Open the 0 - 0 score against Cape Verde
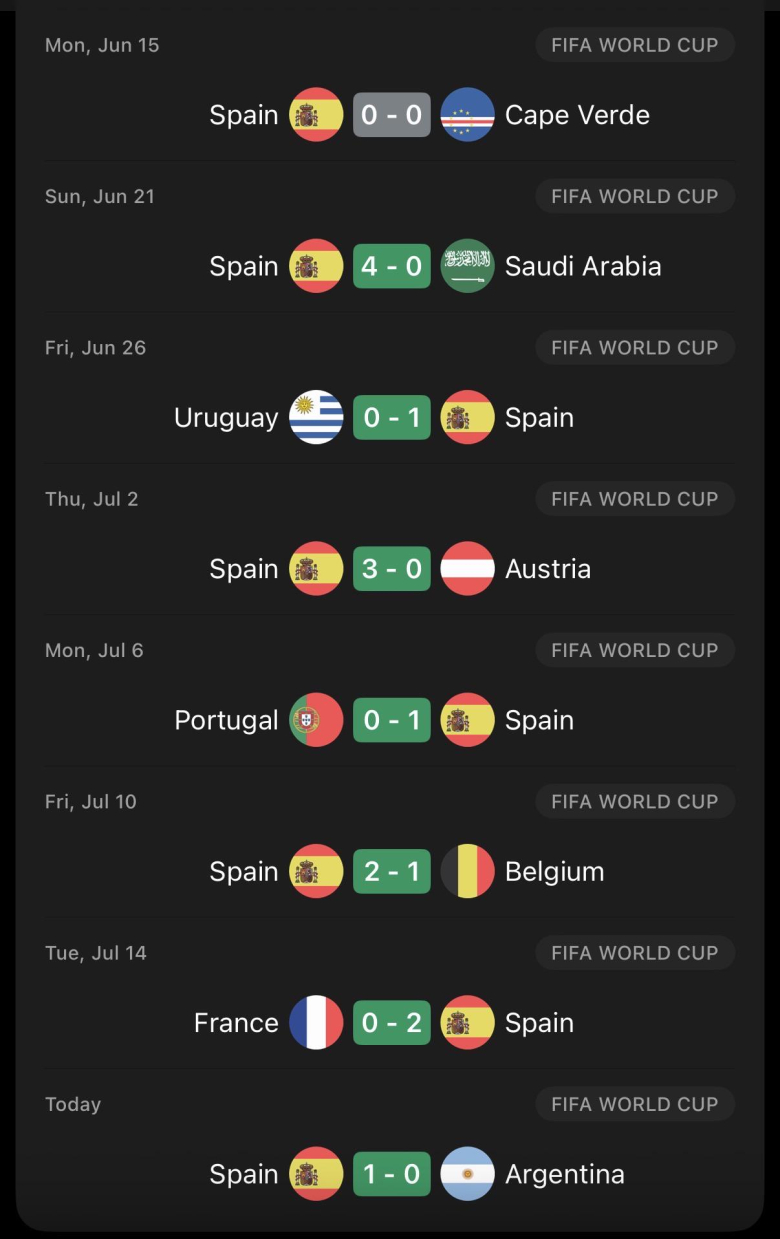Screen dimensions: 780x1239 392,115
